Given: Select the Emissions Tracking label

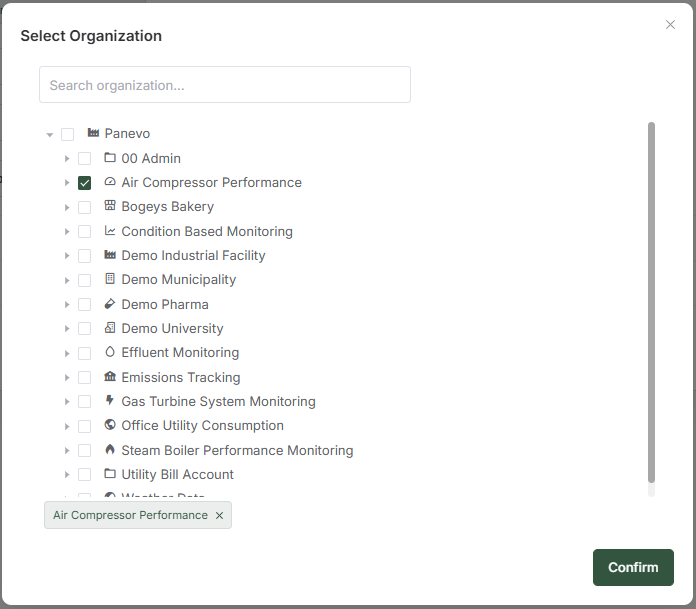Looking at the screenshot, I should 181,378.
